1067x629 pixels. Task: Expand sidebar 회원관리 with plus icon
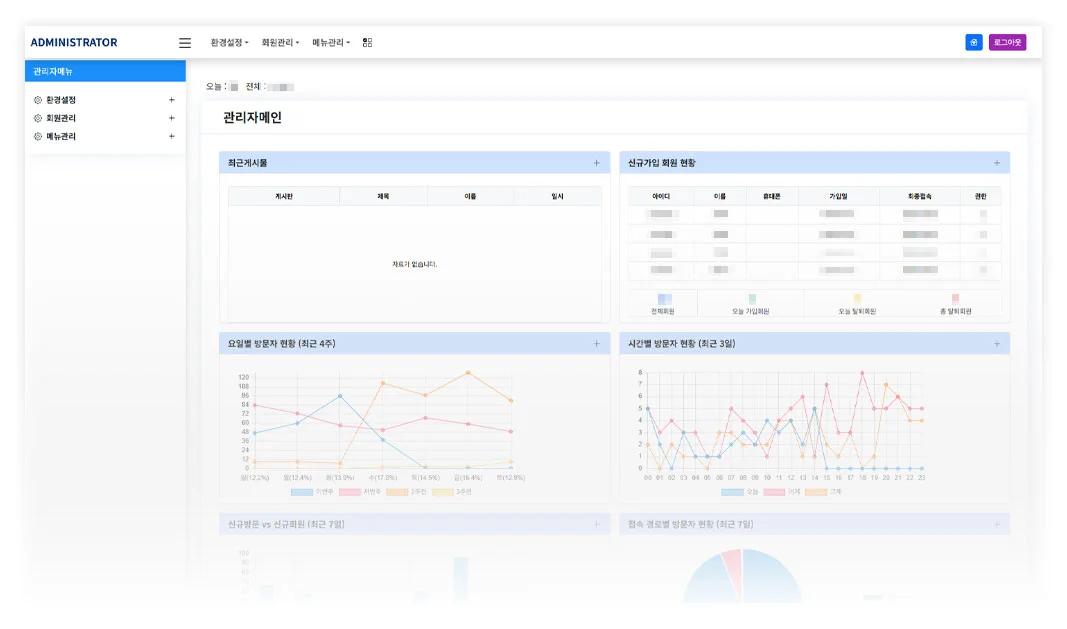tap(171, 118)
